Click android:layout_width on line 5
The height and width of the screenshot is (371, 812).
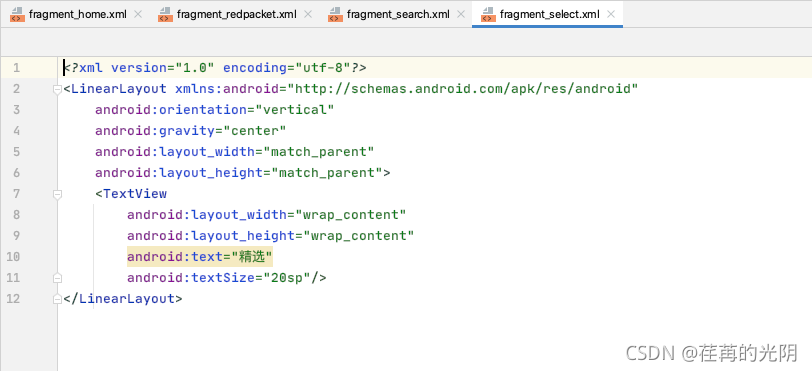click(175, 152)
